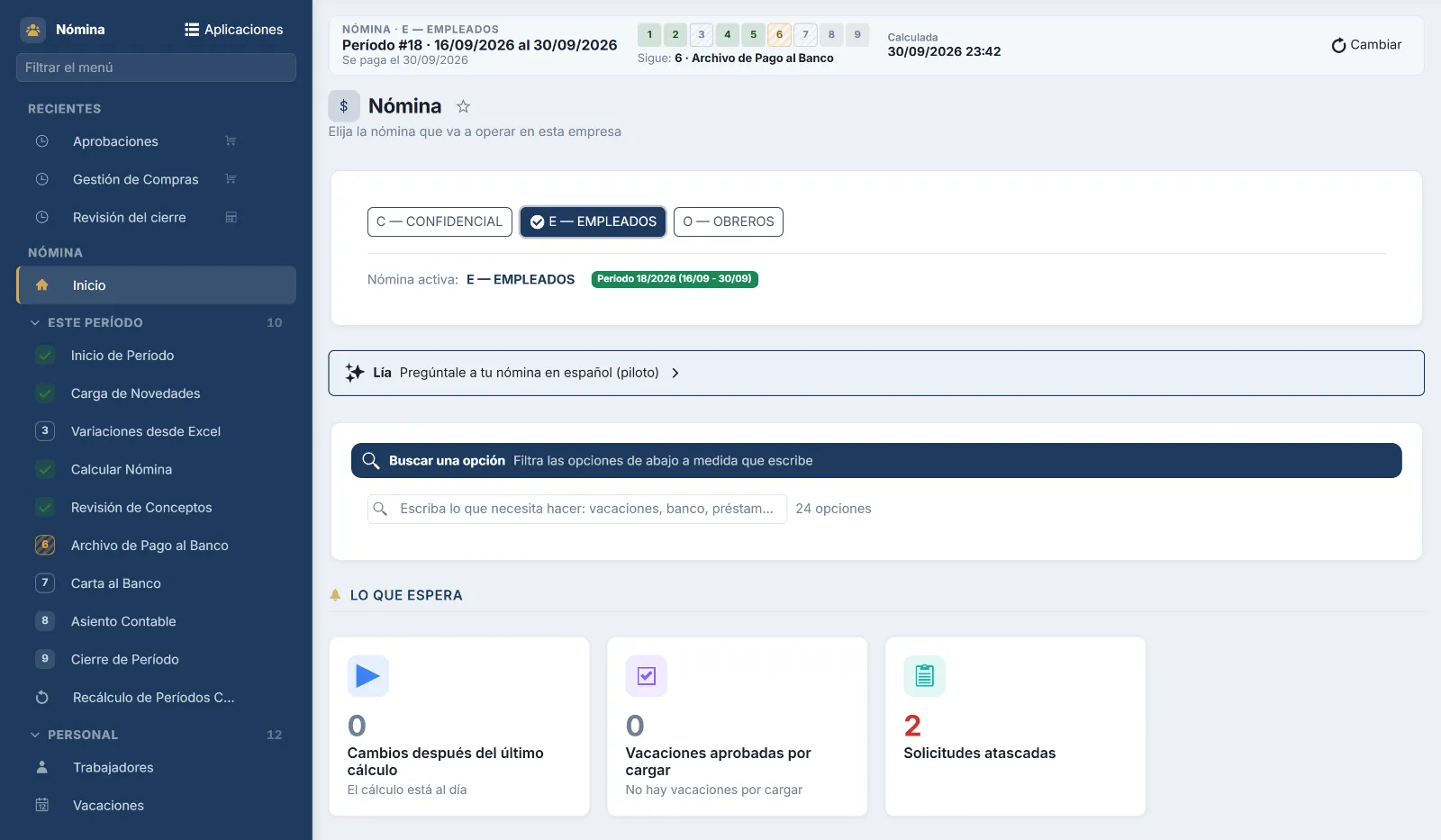This screenshot has height=840, width=1441.
Task: Click calculator icon beside Revisión del cierre
Action: [231, 217]
